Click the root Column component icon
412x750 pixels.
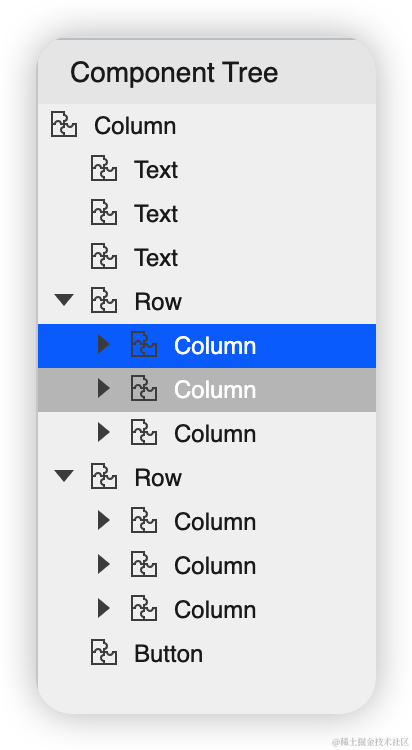[x=64, y=125]
